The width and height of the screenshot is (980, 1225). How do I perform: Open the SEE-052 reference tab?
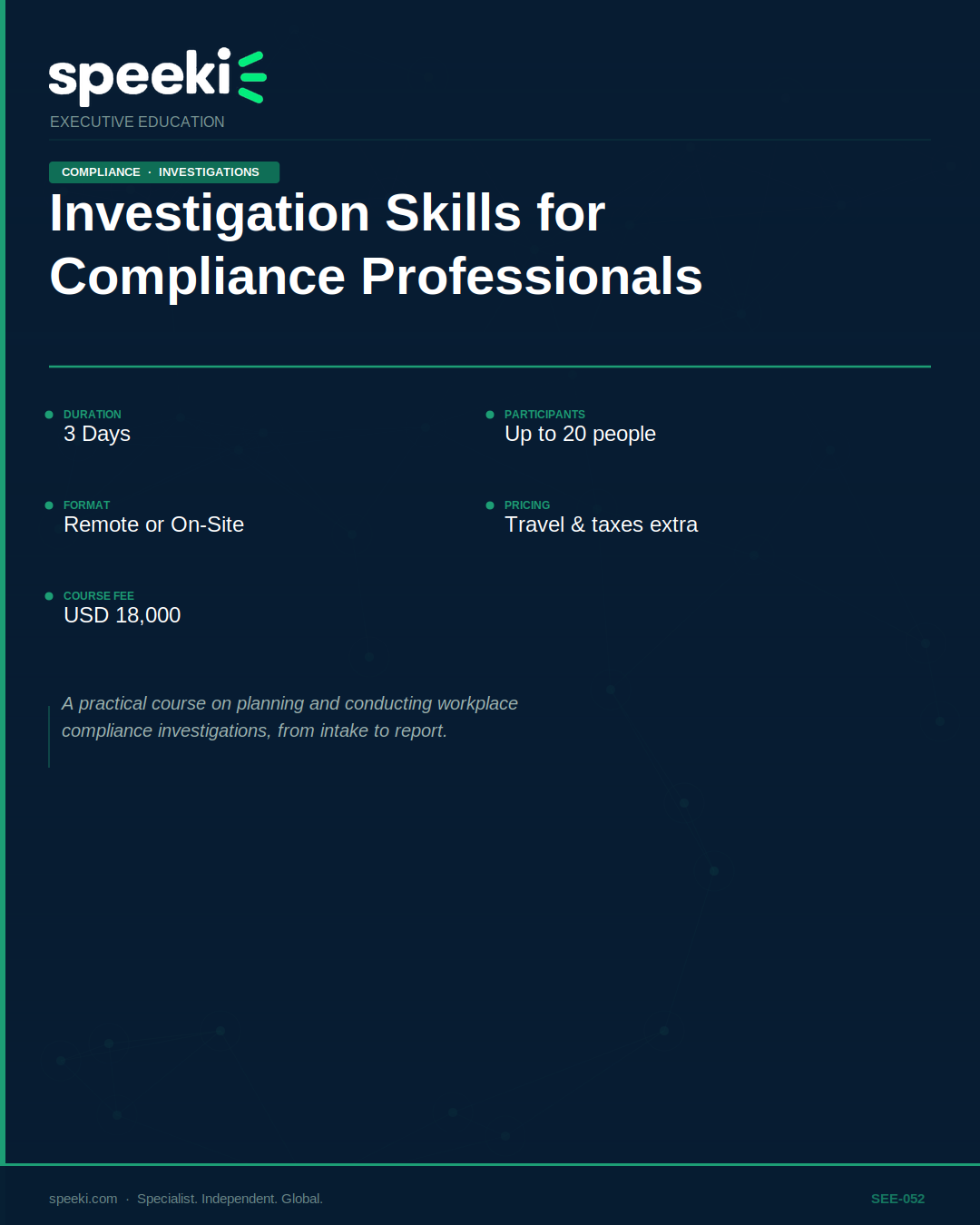pyautogui.click(x=897, y=1198)
